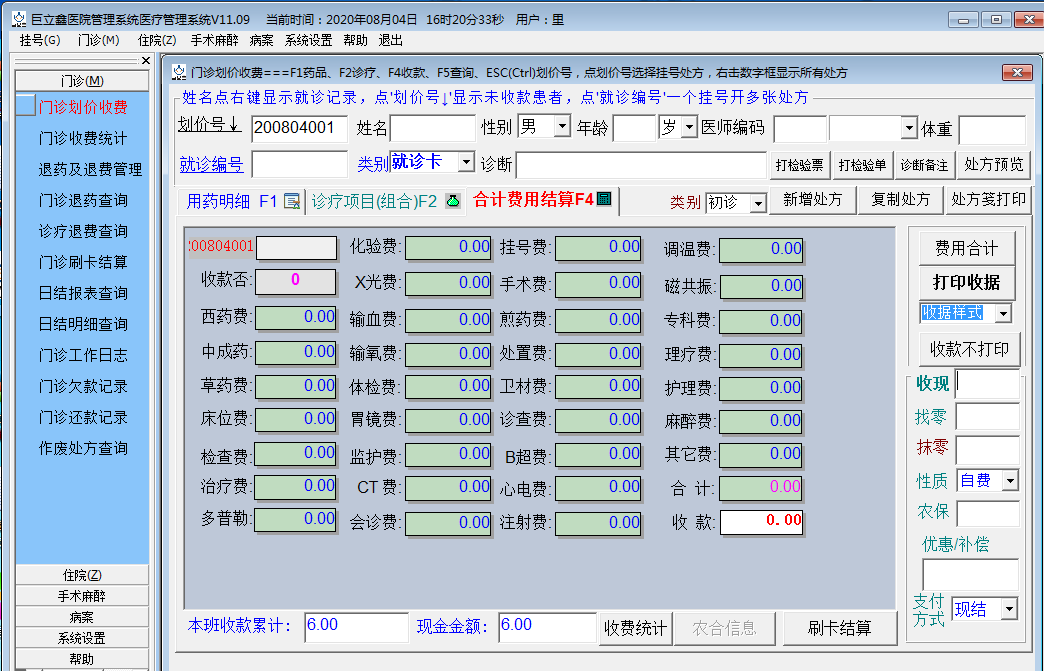
Task: Open the 类别 dropdown showing 初诊
Action: pos(760,201)
